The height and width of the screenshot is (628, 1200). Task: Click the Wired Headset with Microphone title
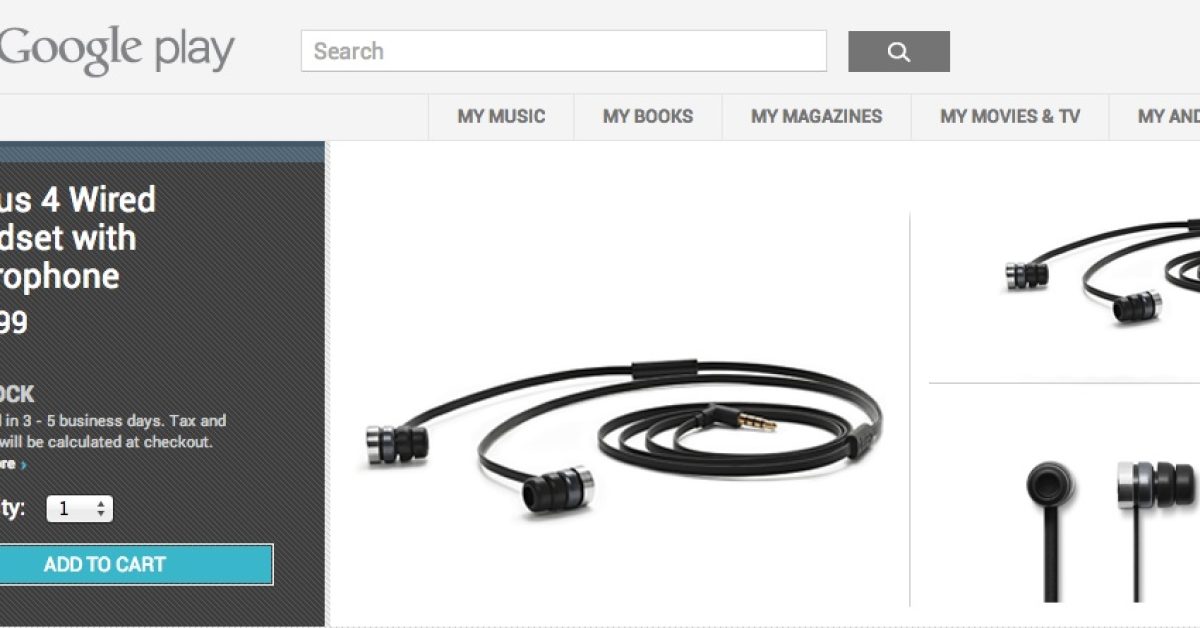coord(78,238)
